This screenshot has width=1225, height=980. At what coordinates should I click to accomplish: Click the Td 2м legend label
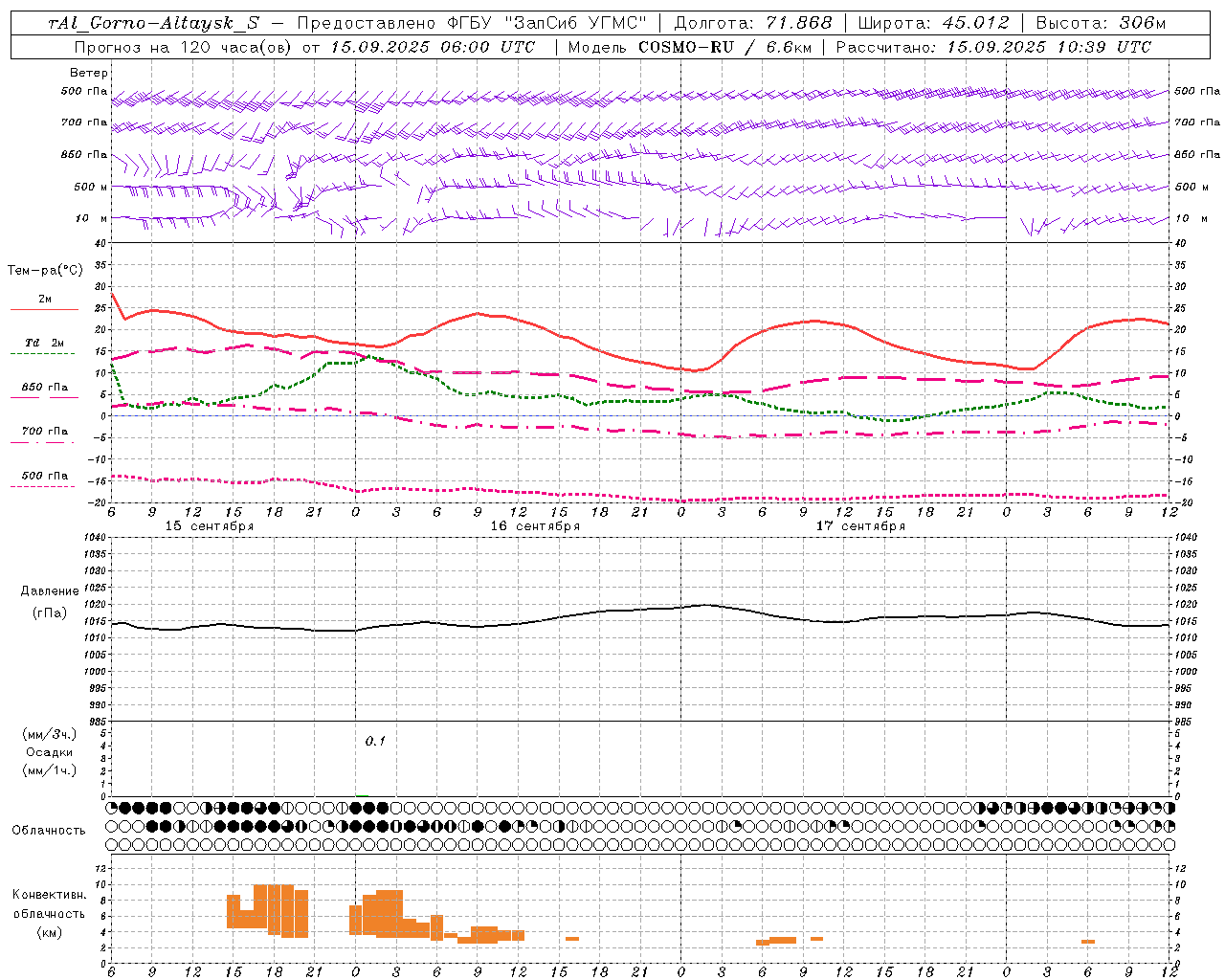point(44,343)
